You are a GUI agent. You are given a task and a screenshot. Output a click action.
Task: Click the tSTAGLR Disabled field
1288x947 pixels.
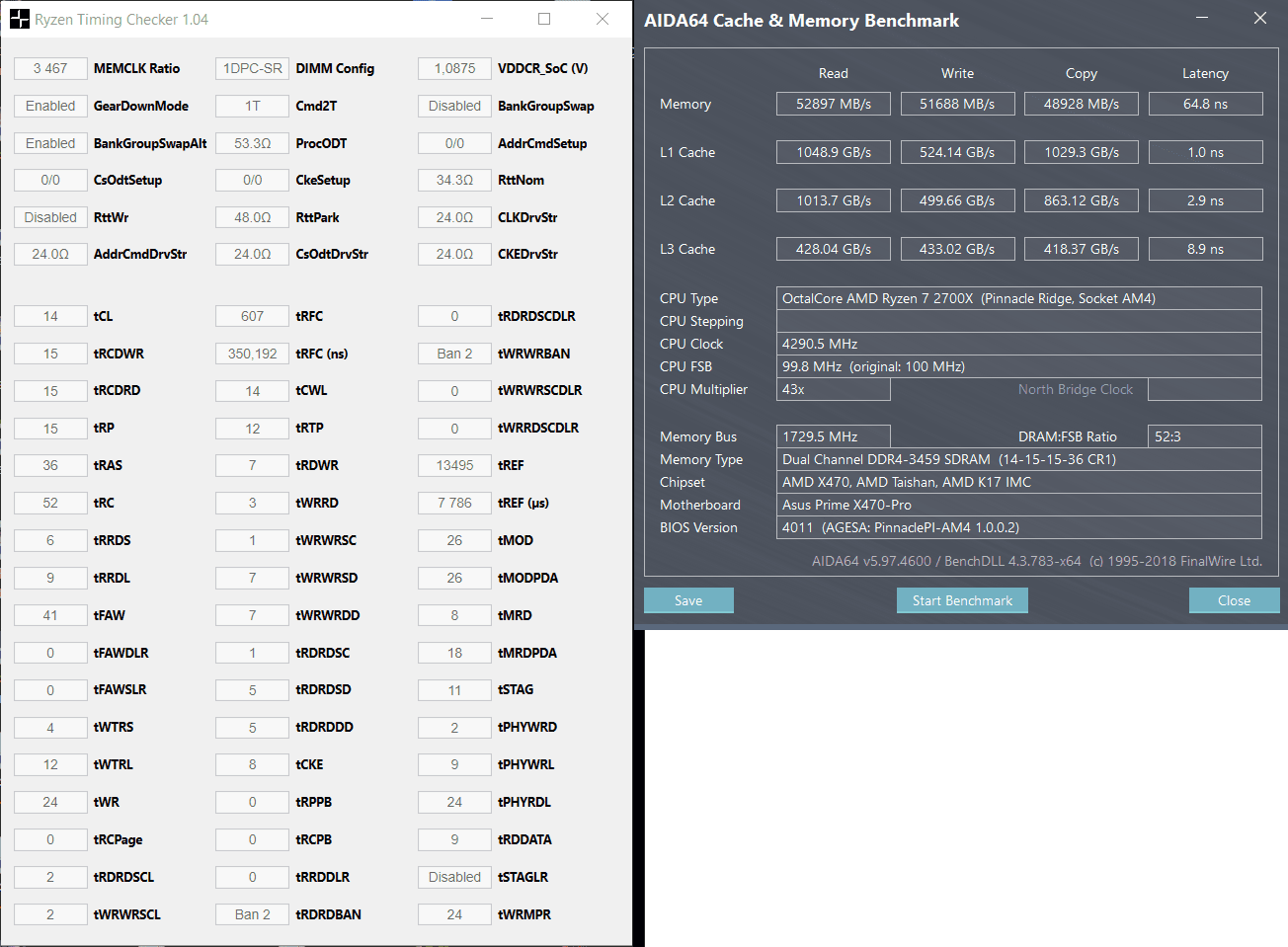(454, 877)
